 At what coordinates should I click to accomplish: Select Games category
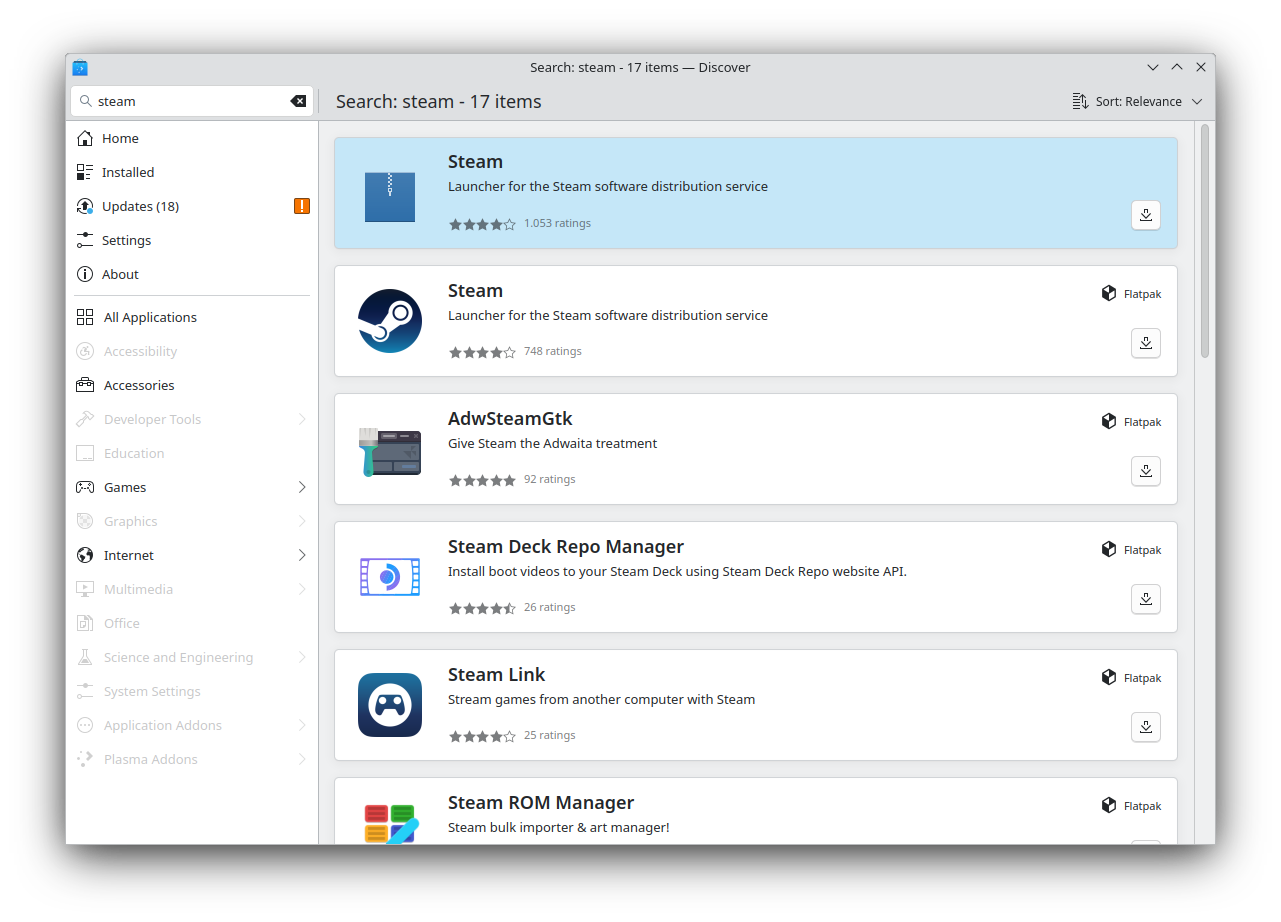coord(192,487)
